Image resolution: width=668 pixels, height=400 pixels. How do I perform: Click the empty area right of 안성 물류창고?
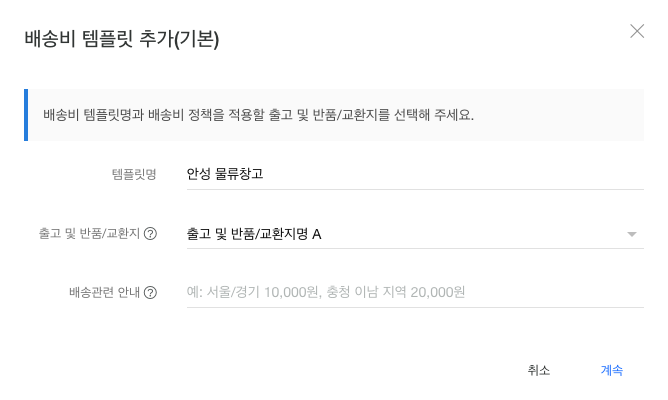click(x=450, y=174)
